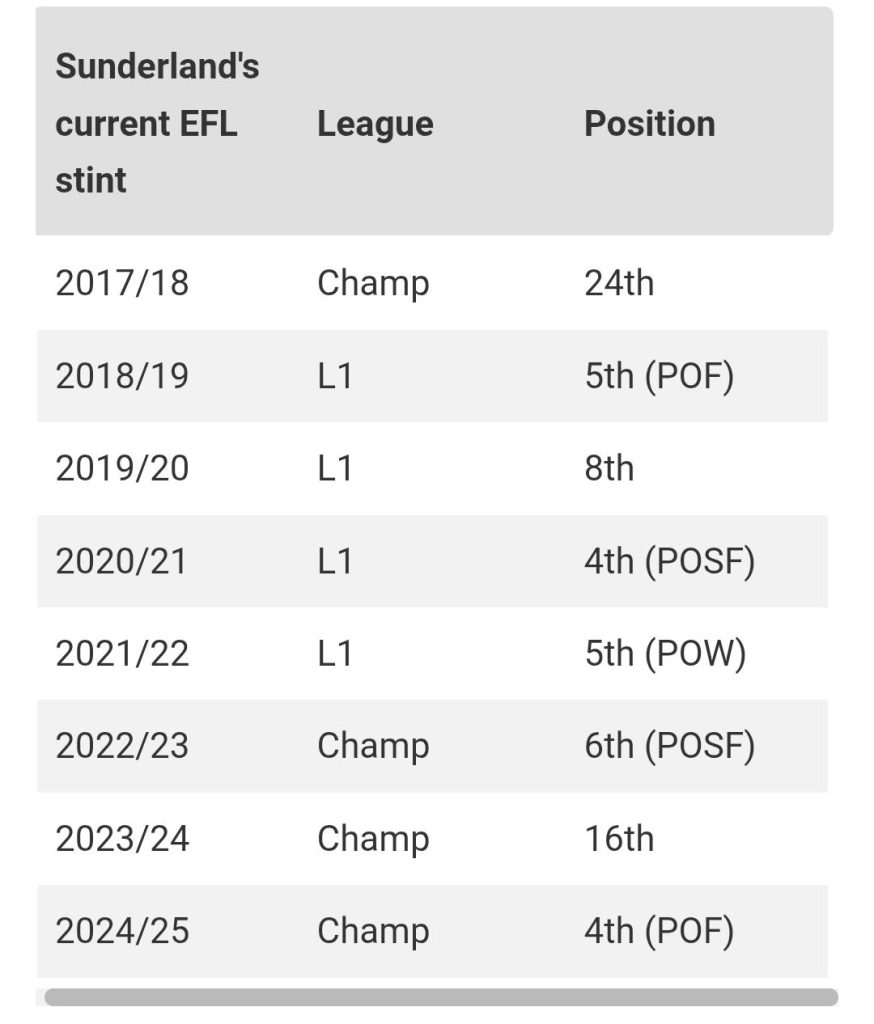Select the 2024/25 season cell
Viewport: 874px width, 1024px height.
pos(122,931)
